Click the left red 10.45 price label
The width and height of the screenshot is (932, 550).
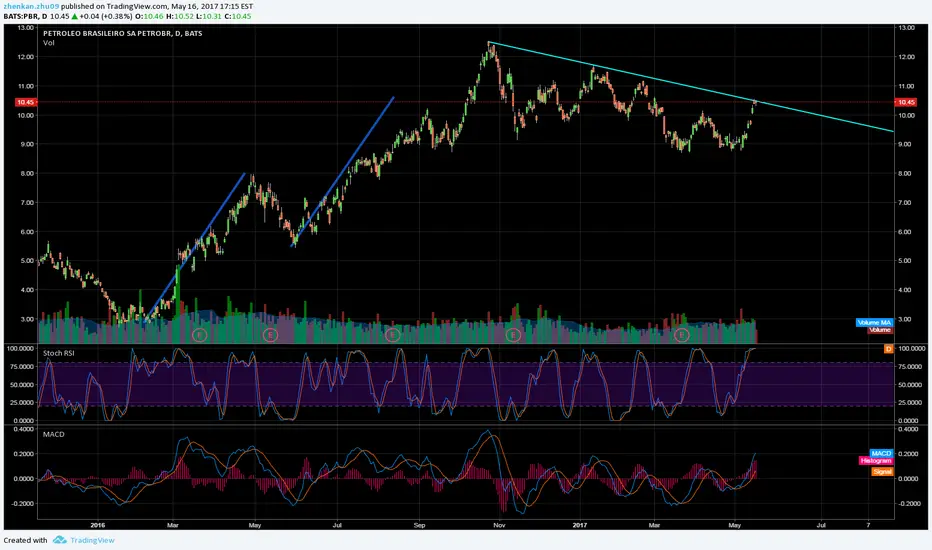[x=26, y=102]
